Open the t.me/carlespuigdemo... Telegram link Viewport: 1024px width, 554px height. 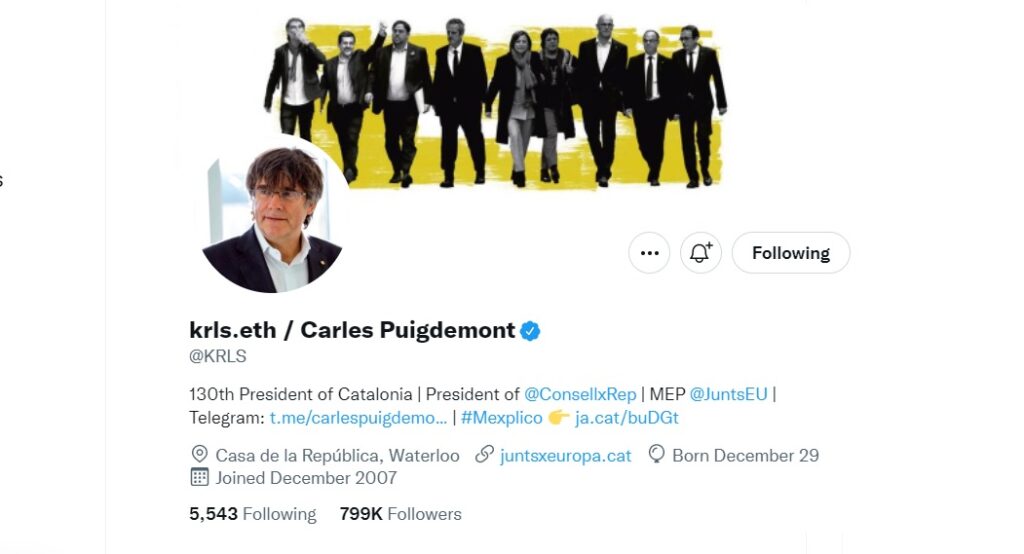359,418
